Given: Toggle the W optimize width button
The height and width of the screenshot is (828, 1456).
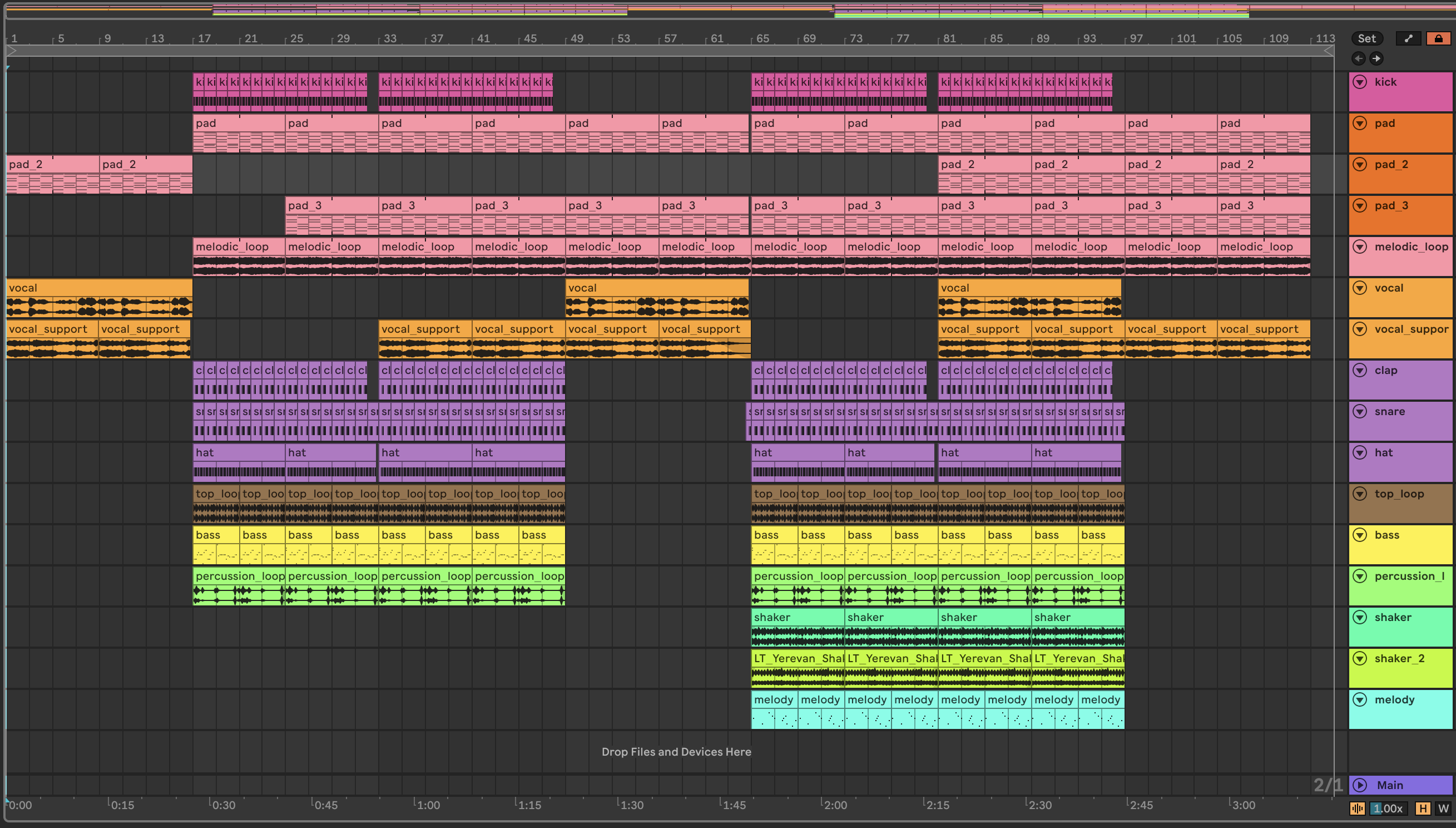Looking at the screenshot, I should pyautogui.click(x=1443, y=808).
